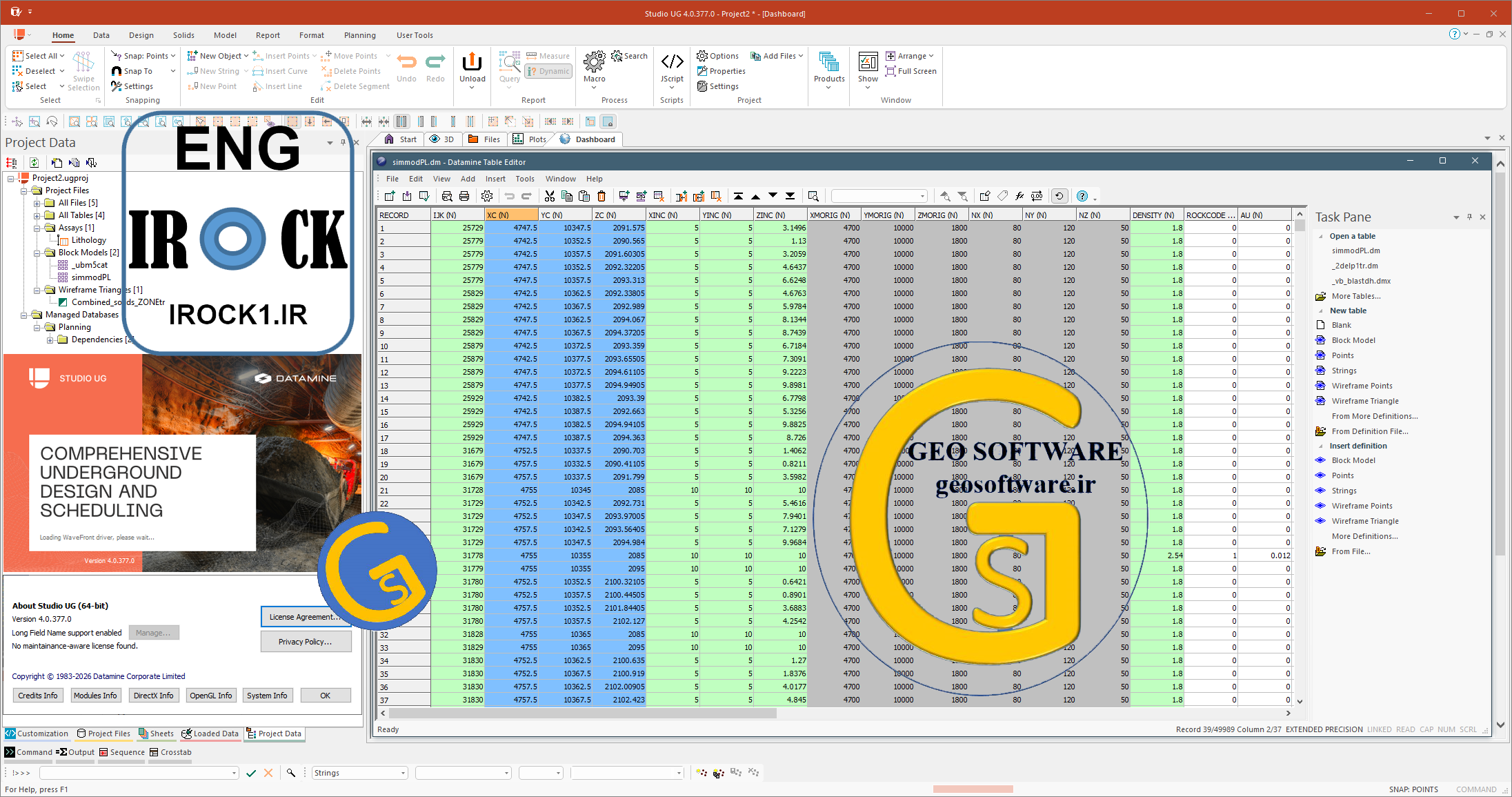Click the Swipe Selection tool
Viewport: 1512px width, 797px height.
[83, 71]
